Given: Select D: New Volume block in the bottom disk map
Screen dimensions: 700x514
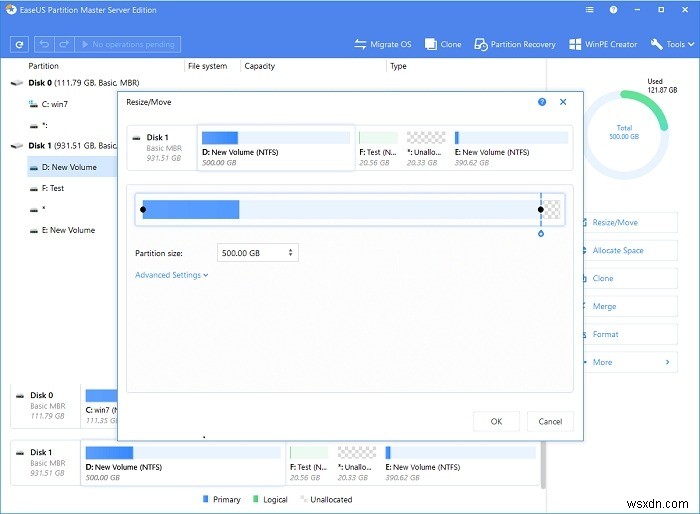Looking at the screenshot, I should [x=183, y=464].
